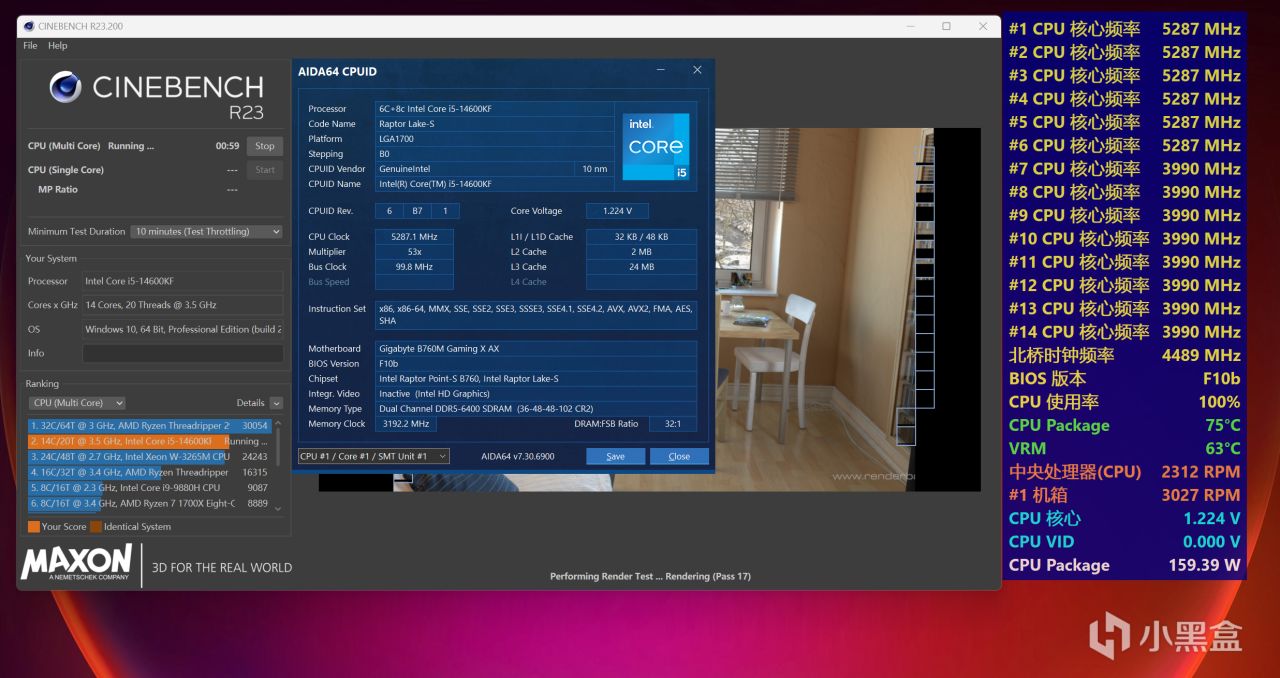The height and width of the screenshot is (678, 1280).
Task: Open the File menu in Cinebench
Action: [30, 45]
